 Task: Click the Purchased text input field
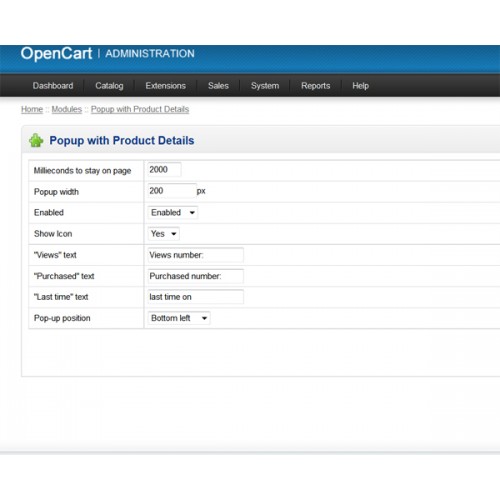pyautogui.click(x=196, y=276)
